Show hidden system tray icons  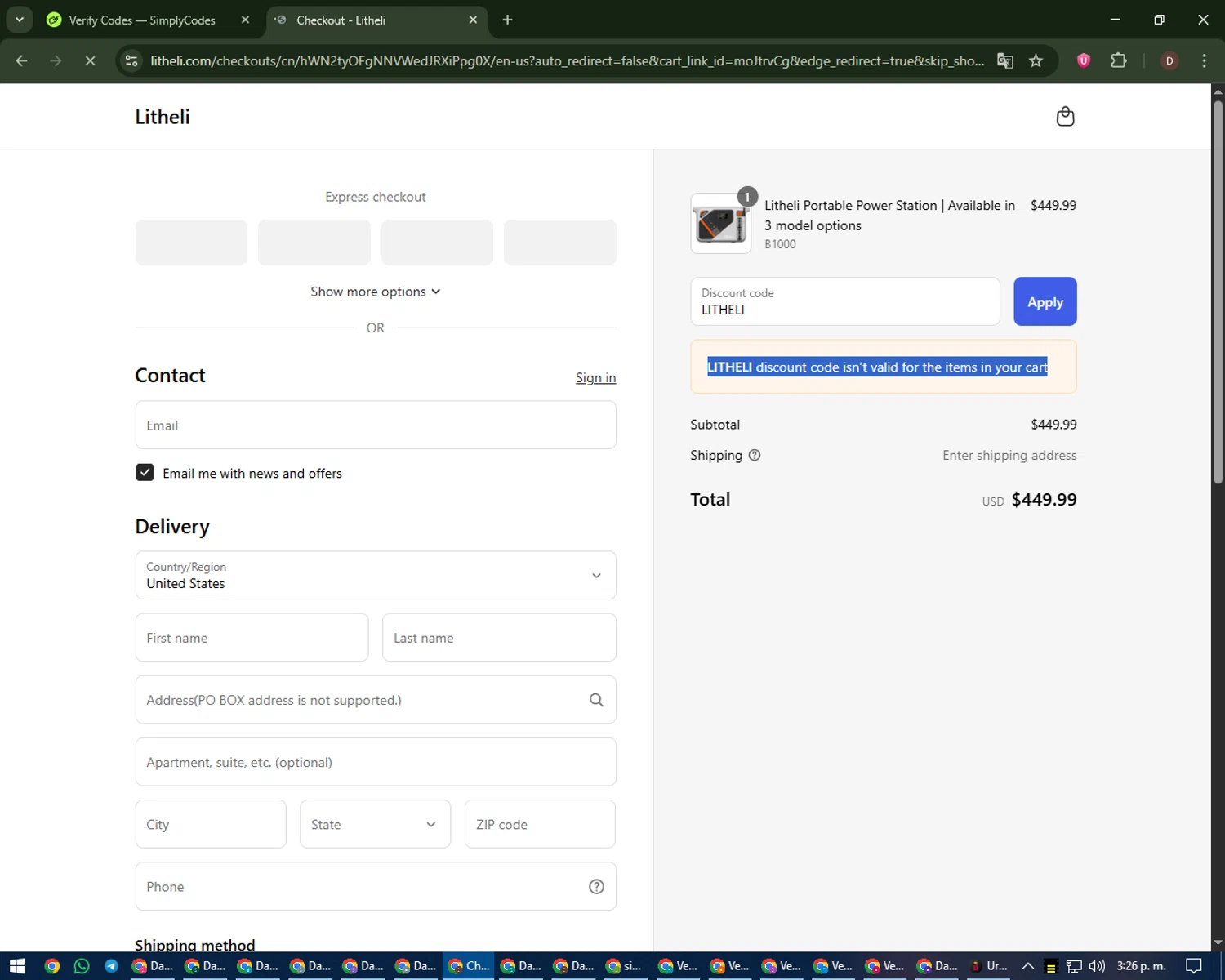coord(1027,966)
